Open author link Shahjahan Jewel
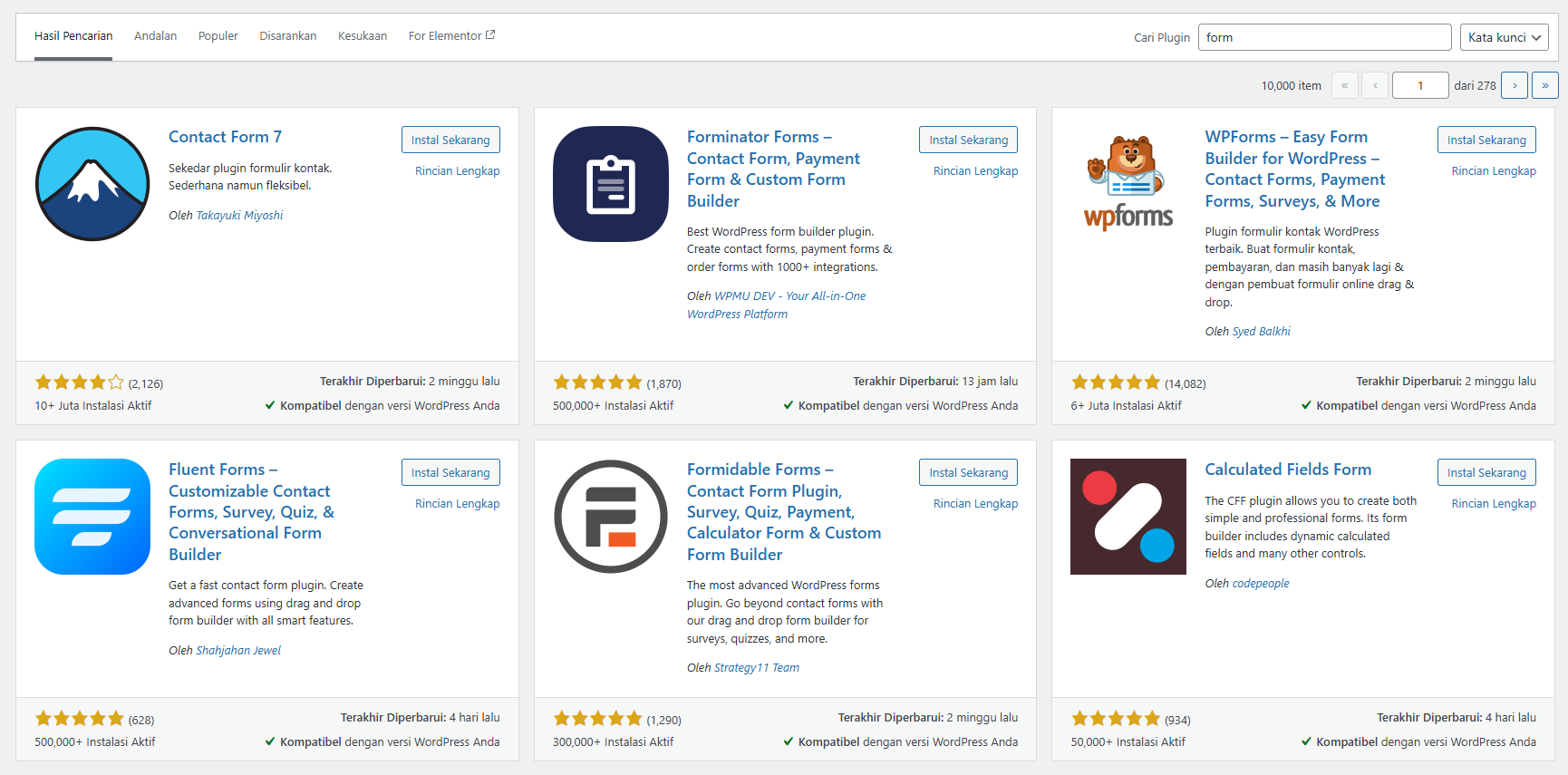1568x775 pixels. (238, 651)
